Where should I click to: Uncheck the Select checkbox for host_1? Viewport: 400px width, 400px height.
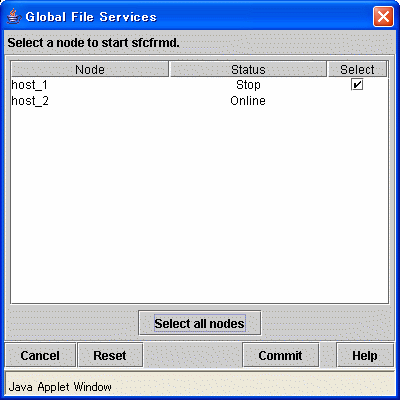pos(357,85)
